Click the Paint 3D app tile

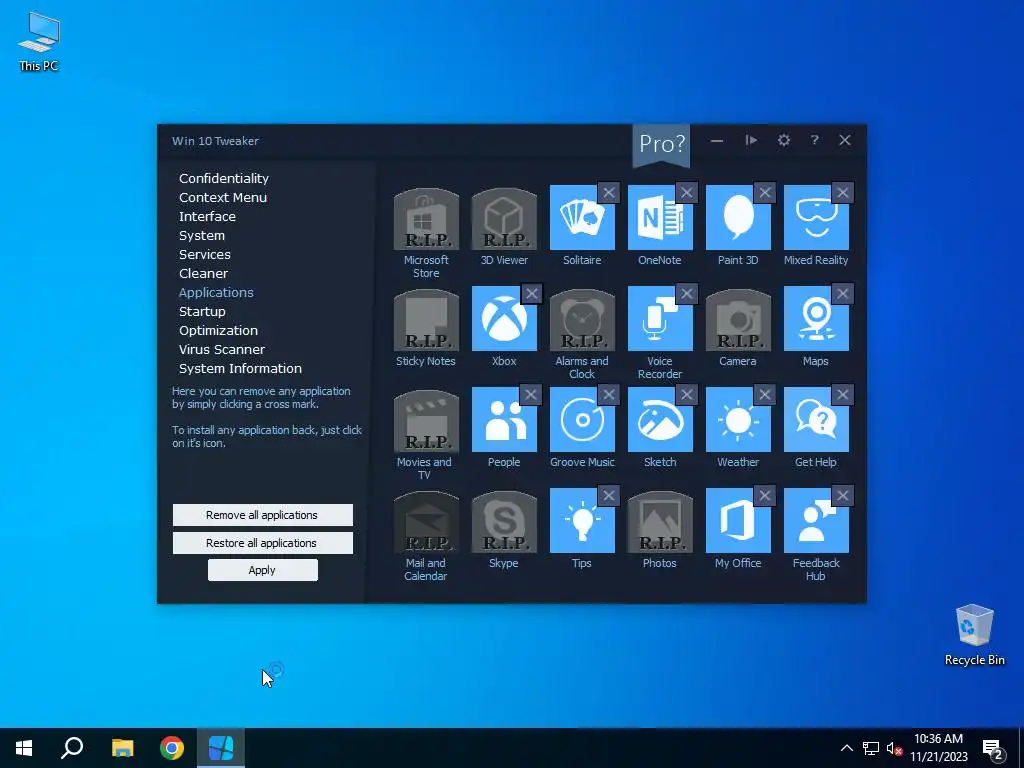738,217
